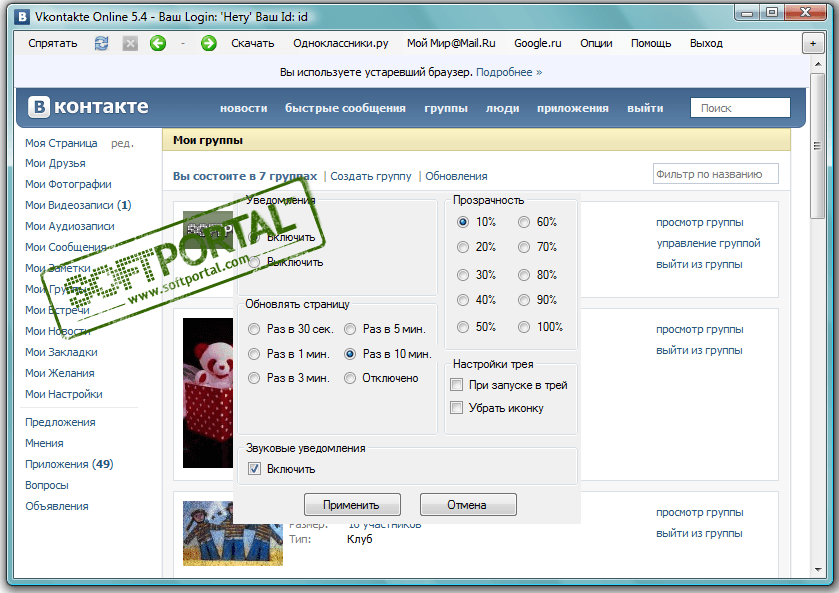Screen dimensions: 839x593
Task: Select 20% transparency option
Action: pos(463,247)
